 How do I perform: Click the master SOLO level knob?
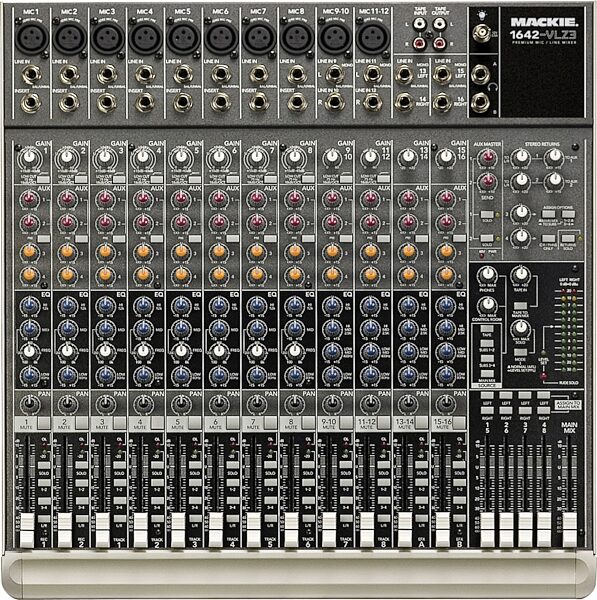click(520, 328)
